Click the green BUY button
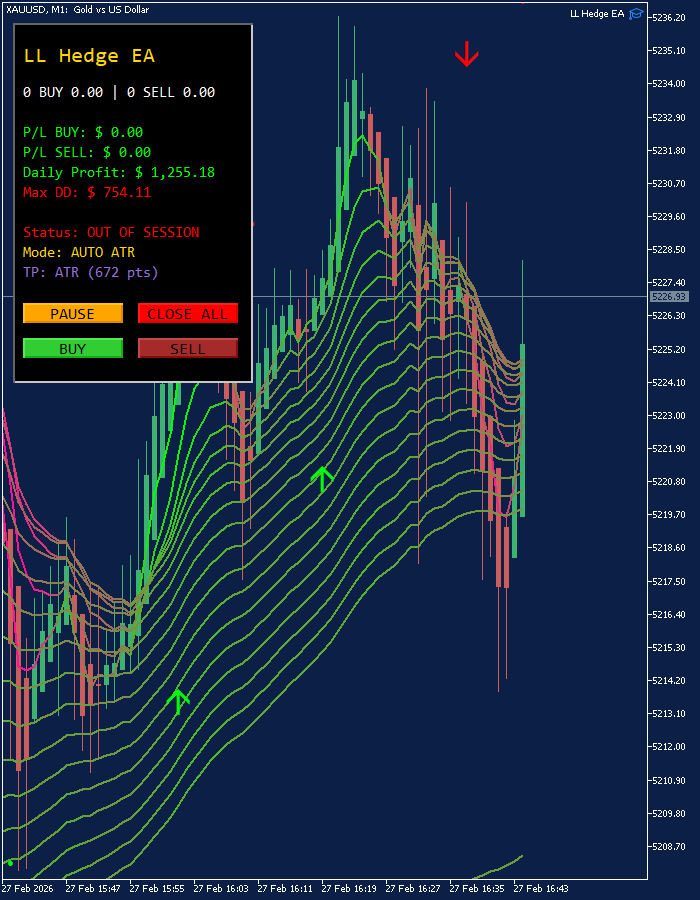 pyautogui.click(x=73, y=348)
